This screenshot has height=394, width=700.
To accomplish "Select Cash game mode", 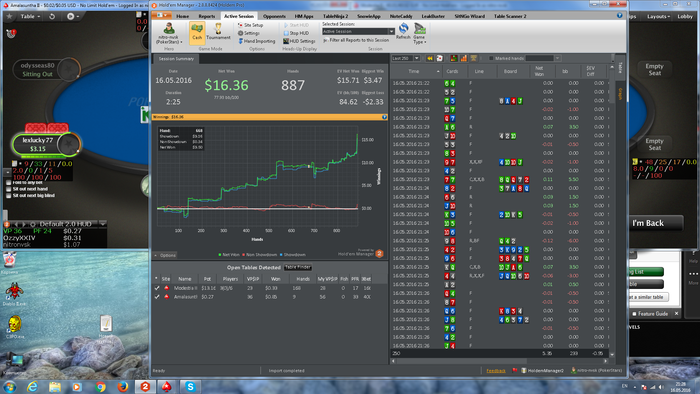I will [x=197, y=32].
